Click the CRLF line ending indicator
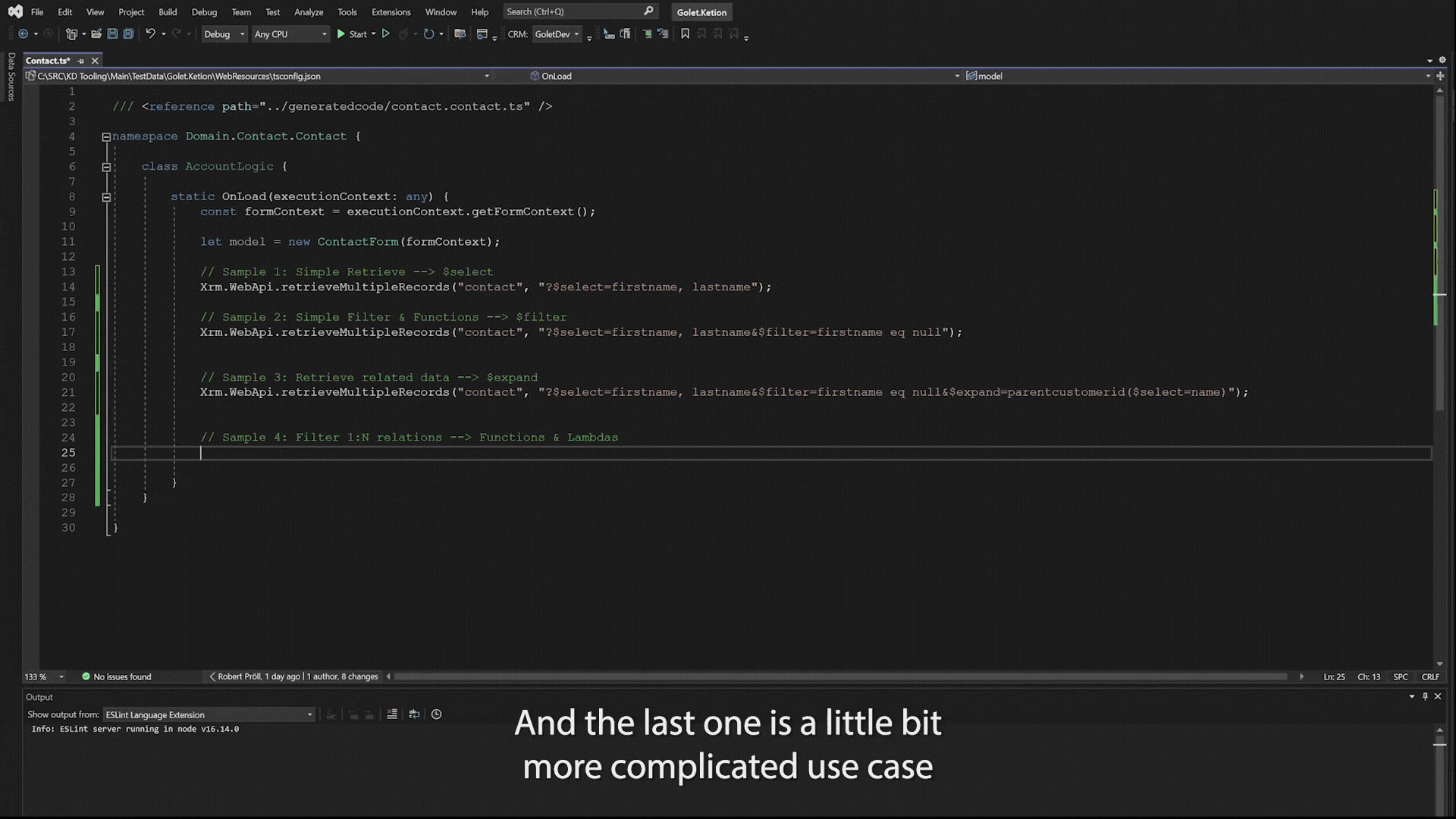This screenshot has height=819, width=1456. point(1430,676)
